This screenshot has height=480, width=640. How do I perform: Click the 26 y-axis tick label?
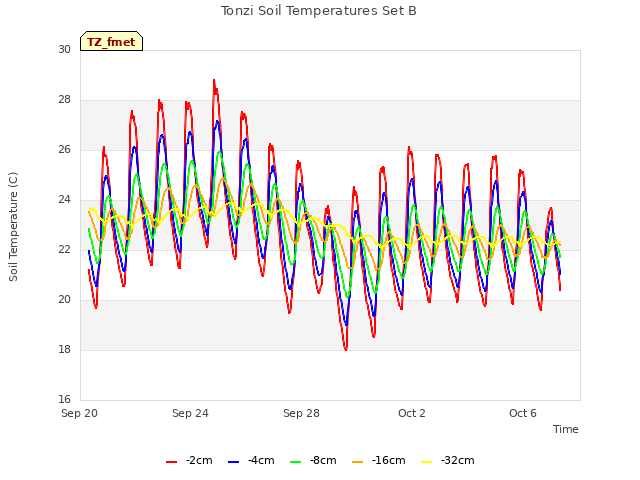point(64,149)
